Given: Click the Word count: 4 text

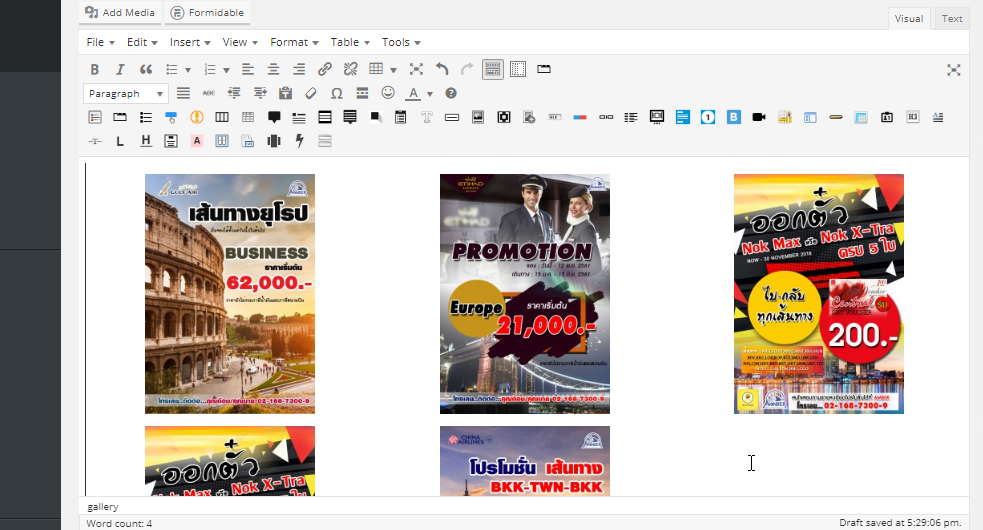Looking at the screenshot, I should click(x=119, y=523).
